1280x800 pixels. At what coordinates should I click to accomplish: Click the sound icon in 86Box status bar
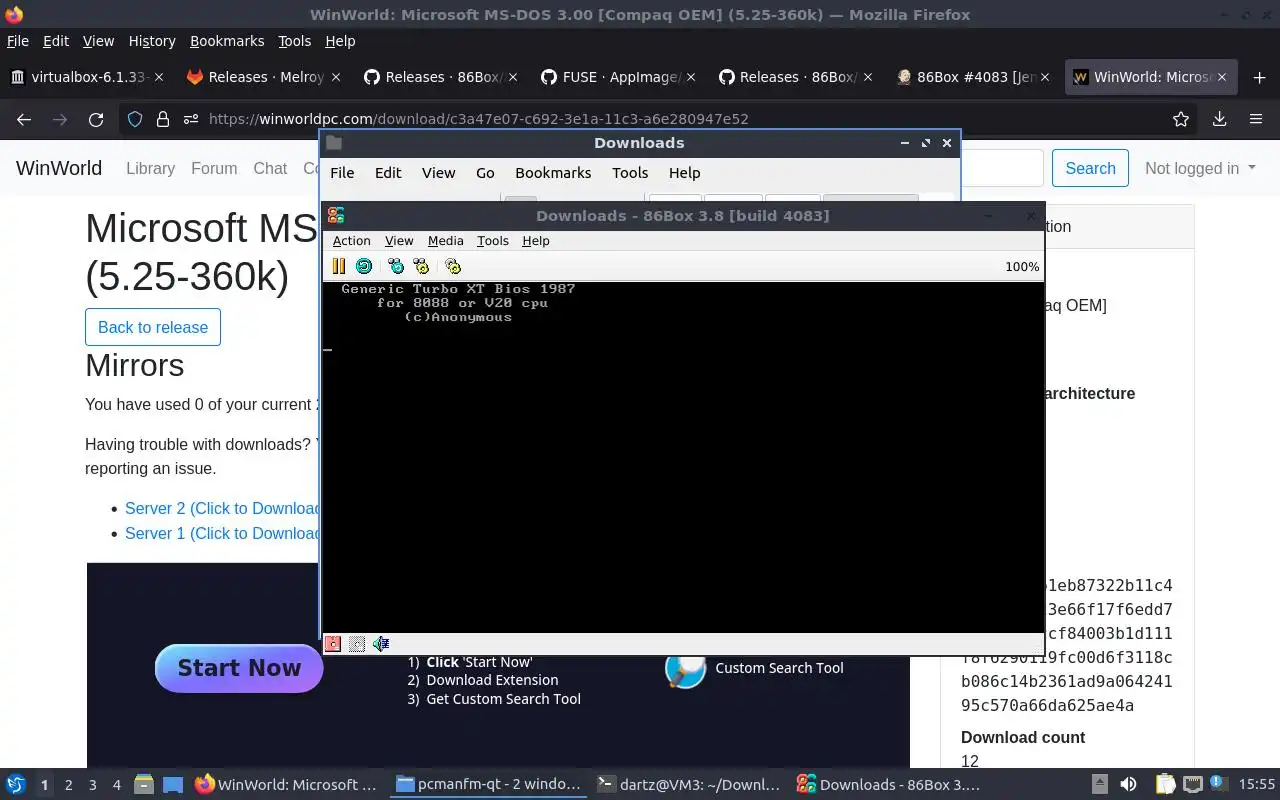(381, 644)
